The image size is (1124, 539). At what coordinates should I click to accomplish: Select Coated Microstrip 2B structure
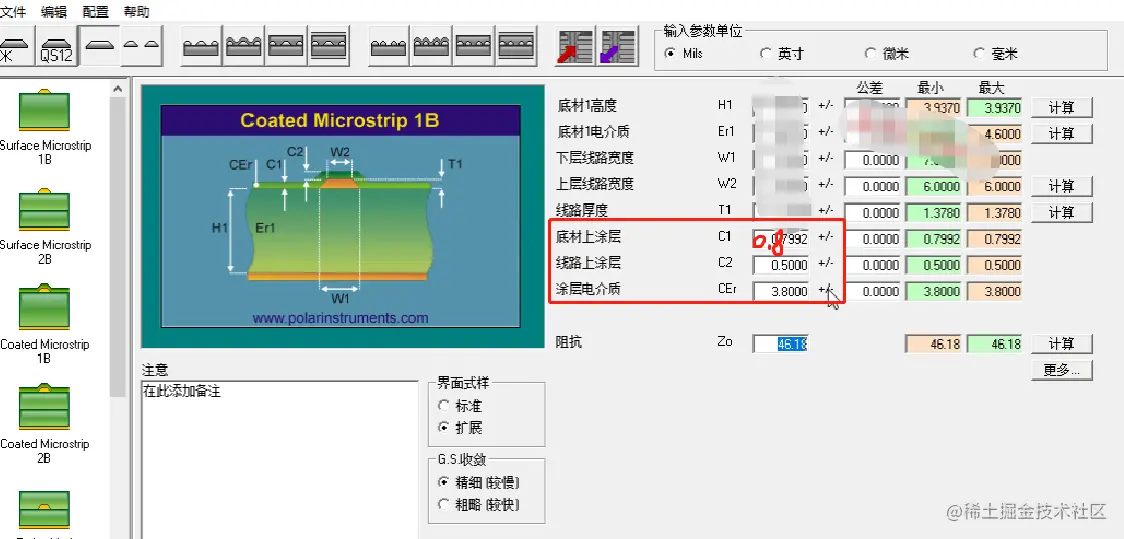(44, 424)
